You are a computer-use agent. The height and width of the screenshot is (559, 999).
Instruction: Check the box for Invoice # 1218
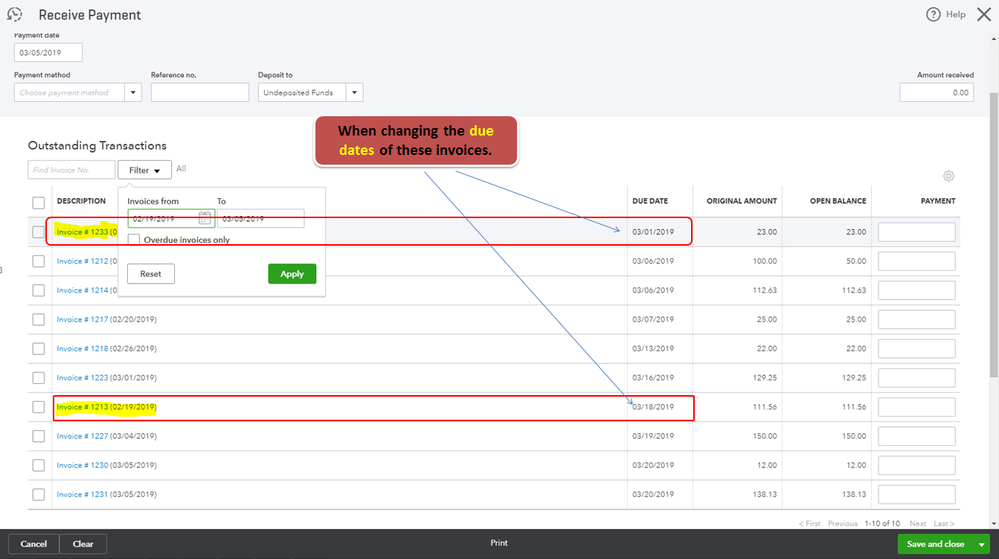38,349
